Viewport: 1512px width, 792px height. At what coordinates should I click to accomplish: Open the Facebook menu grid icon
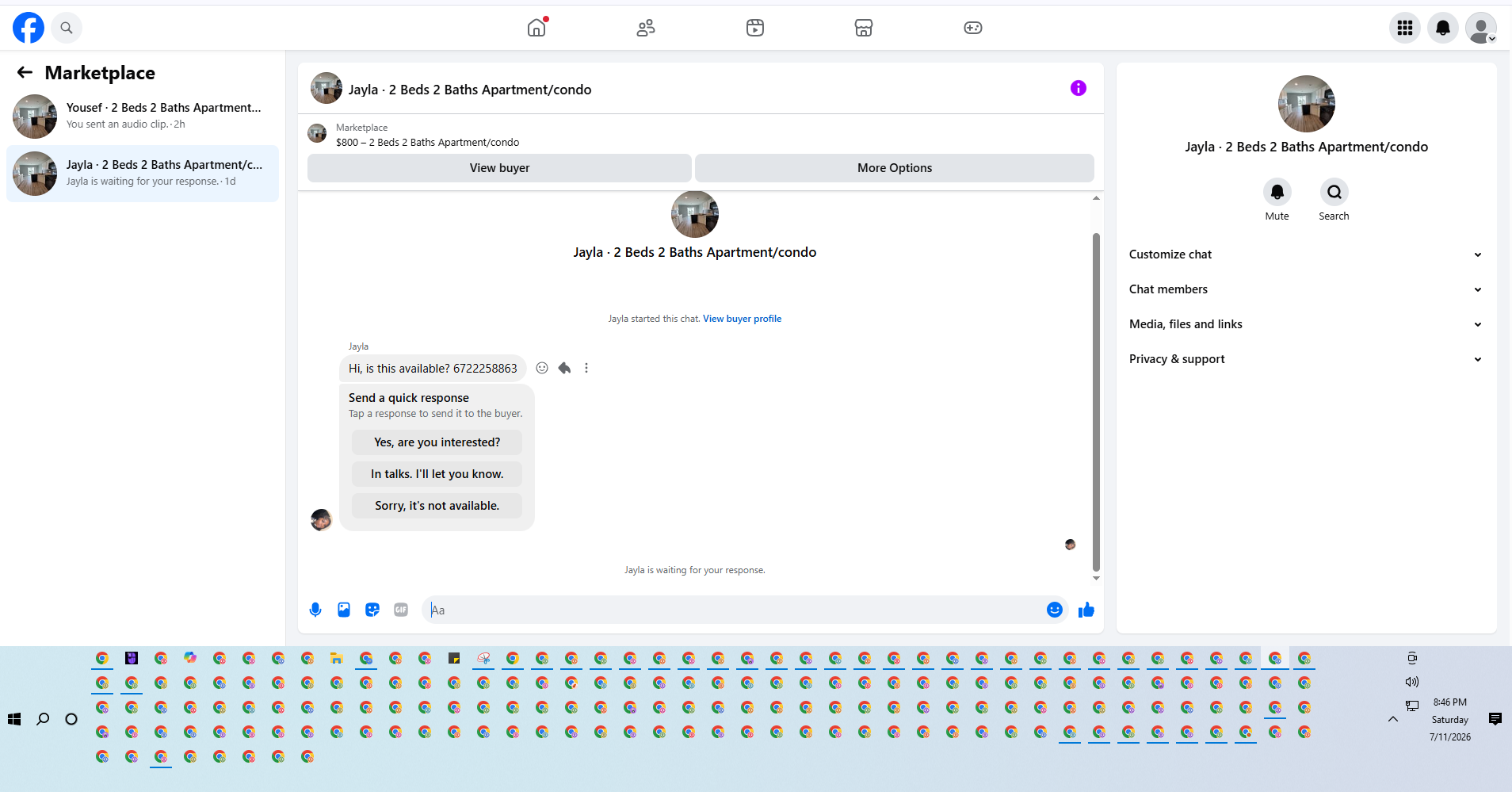[1405, 28]
